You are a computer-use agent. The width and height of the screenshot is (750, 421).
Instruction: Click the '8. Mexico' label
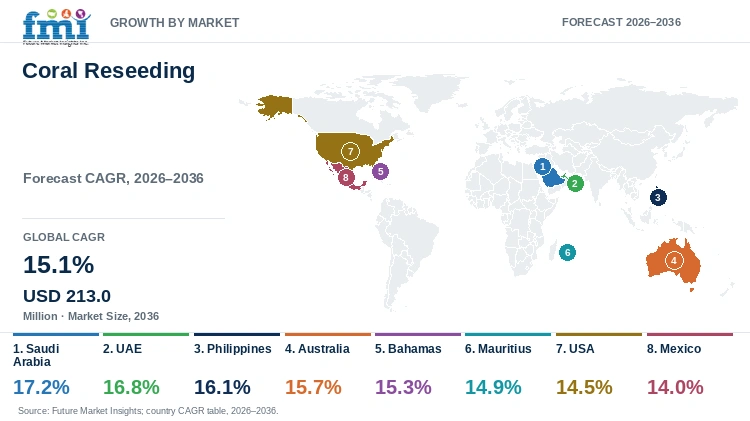point(674,349)
